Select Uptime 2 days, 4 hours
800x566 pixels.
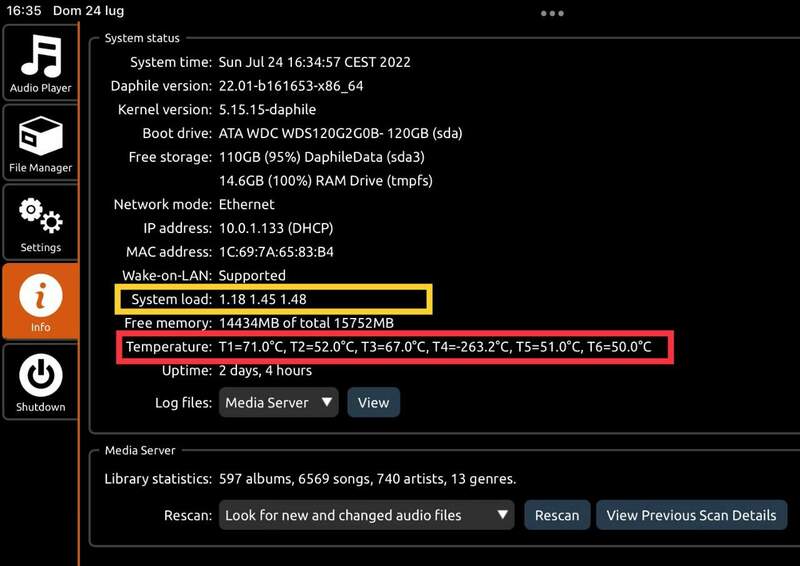point(265,371)
